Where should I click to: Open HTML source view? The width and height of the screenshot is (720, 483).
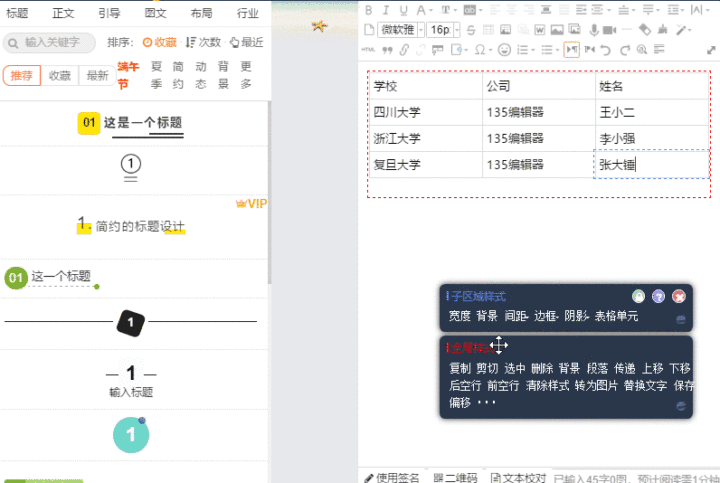pos(368,50)
